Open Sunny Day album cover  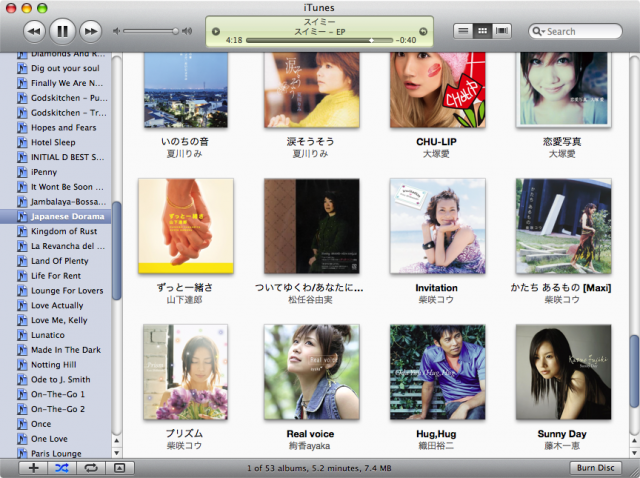click(x=563, y=372)
